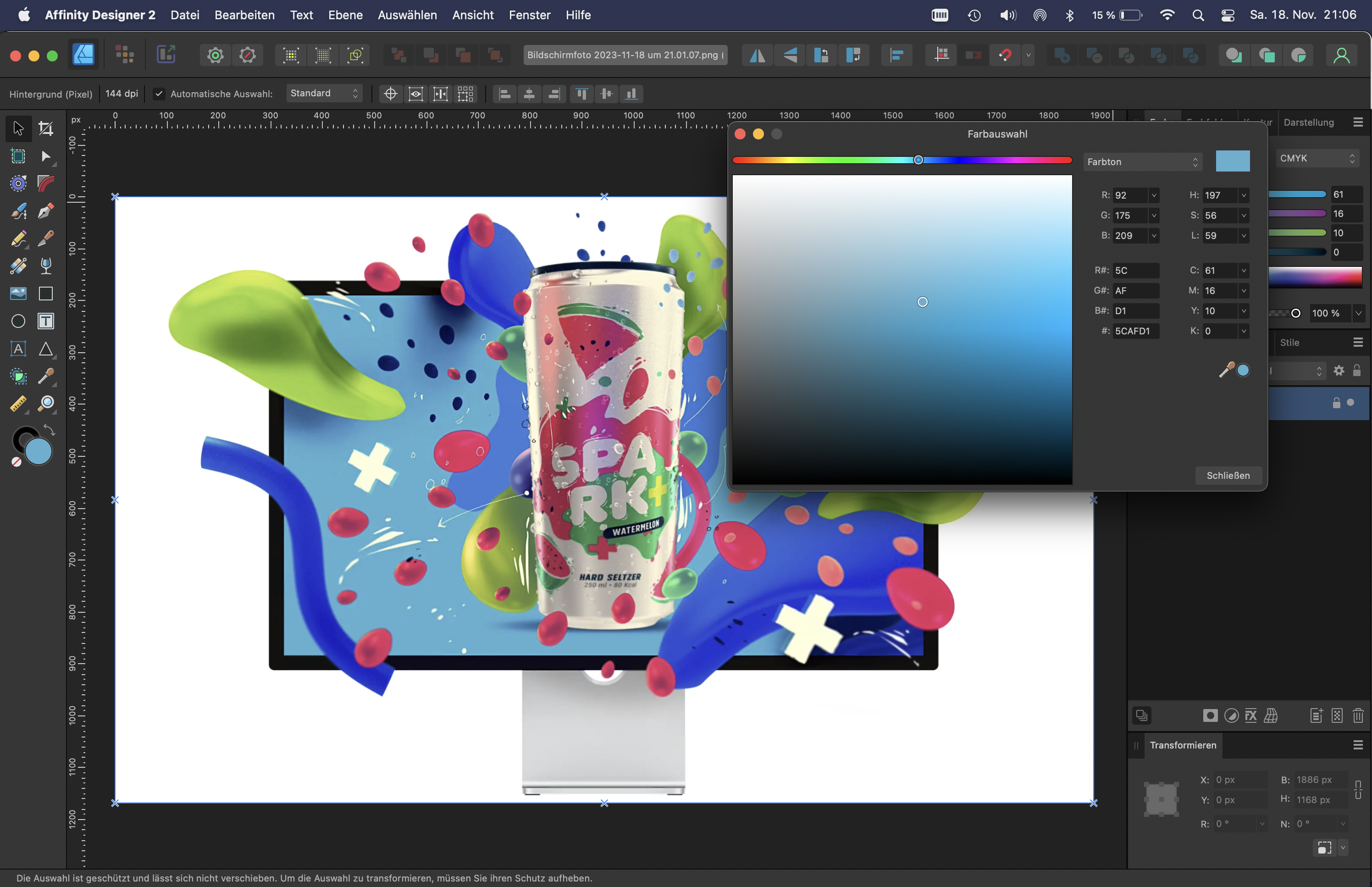Image resolution: width=1372 pixels, height=887 pixels.
Task: Toggle Hide Selection while dragging eye button
Action: tap(416, 93)
